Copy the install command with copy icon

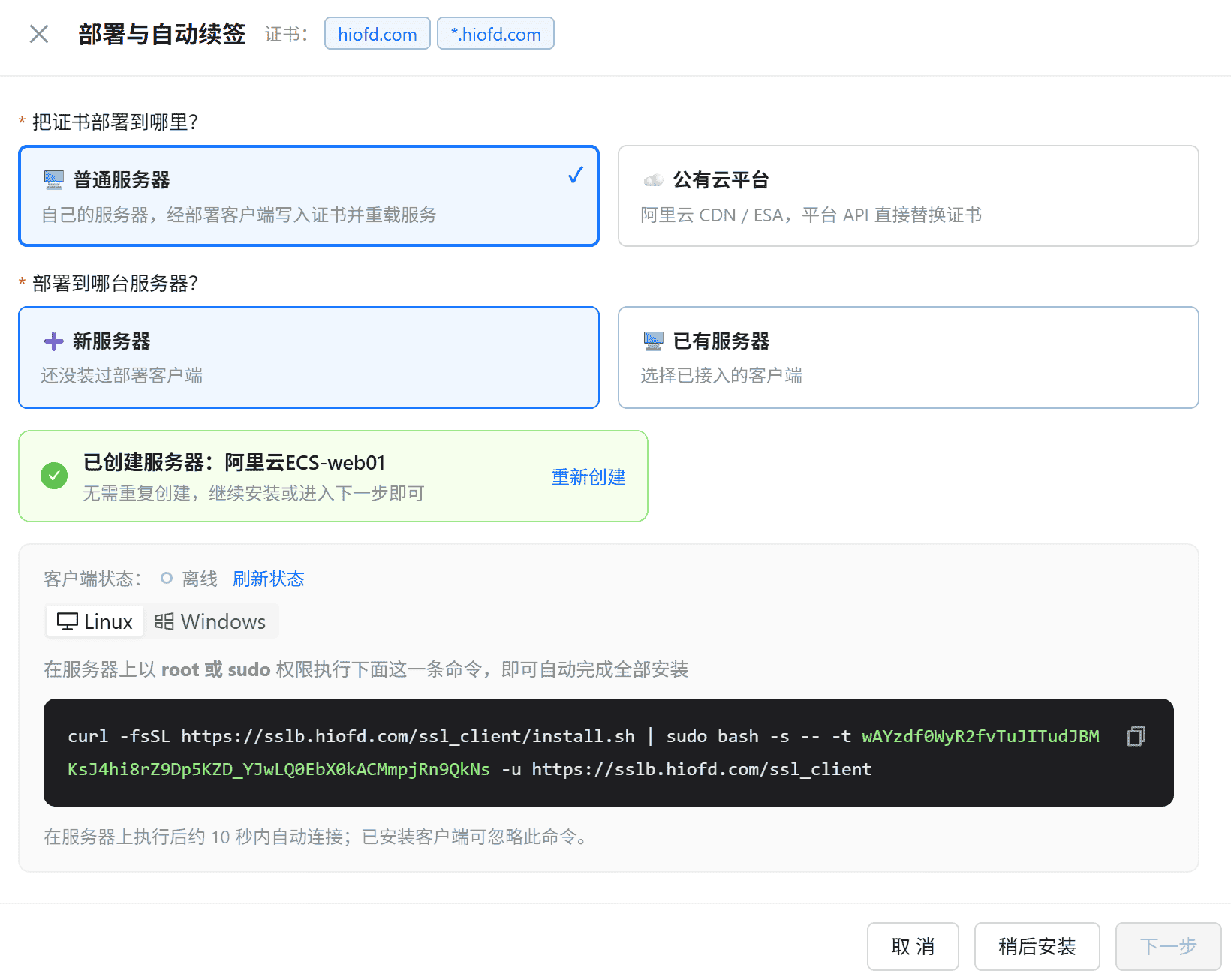[1136, 736]
